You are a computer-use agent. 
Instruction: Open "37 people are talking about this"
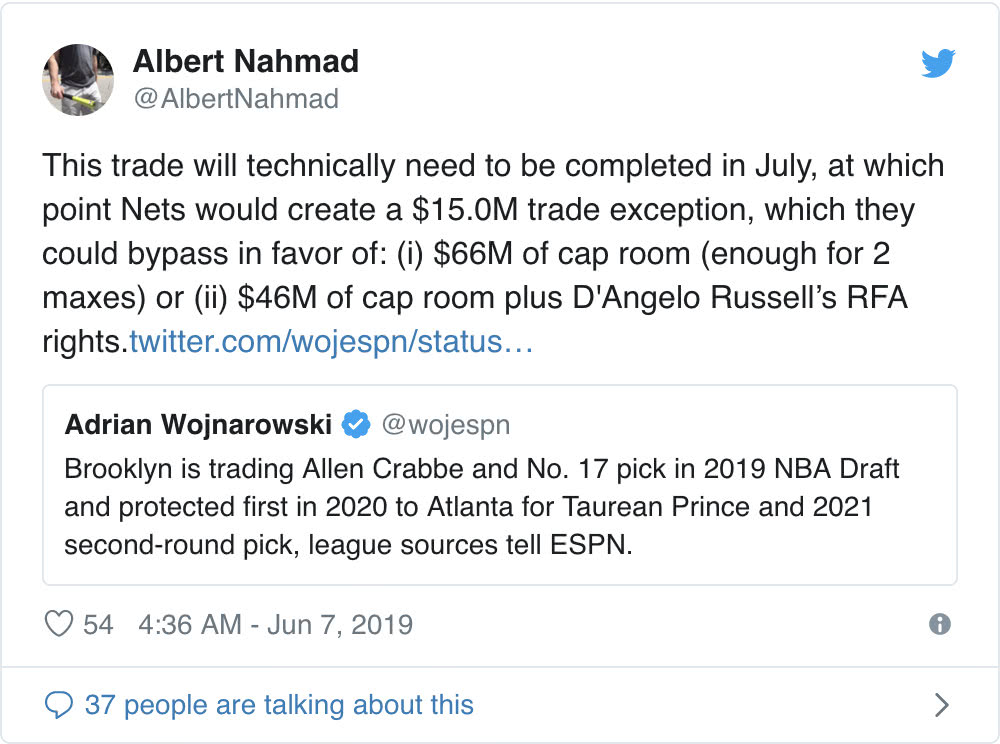tap(279, 705)
